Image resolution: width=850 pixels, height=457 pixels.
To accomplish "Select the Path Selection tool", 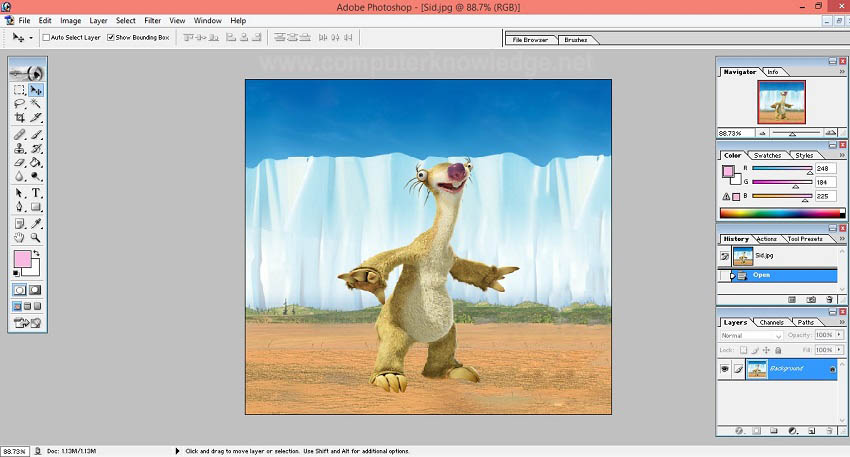I will coord(20,193).
